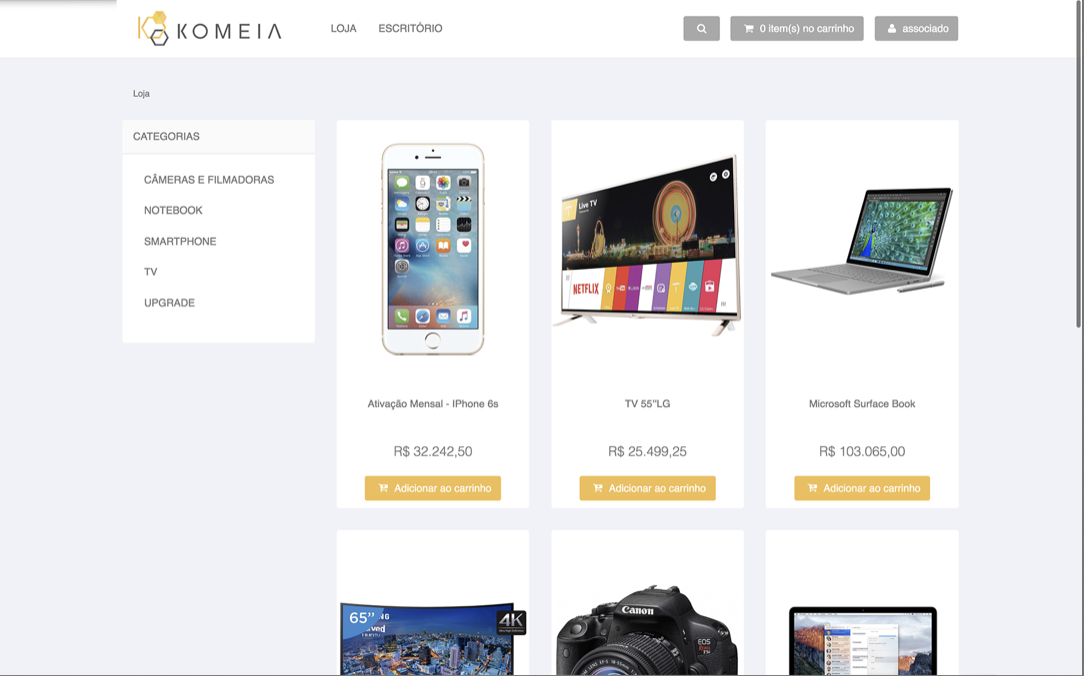Select the TV category
This screenshot has height=676, width=1084.
tap(151, 272)
